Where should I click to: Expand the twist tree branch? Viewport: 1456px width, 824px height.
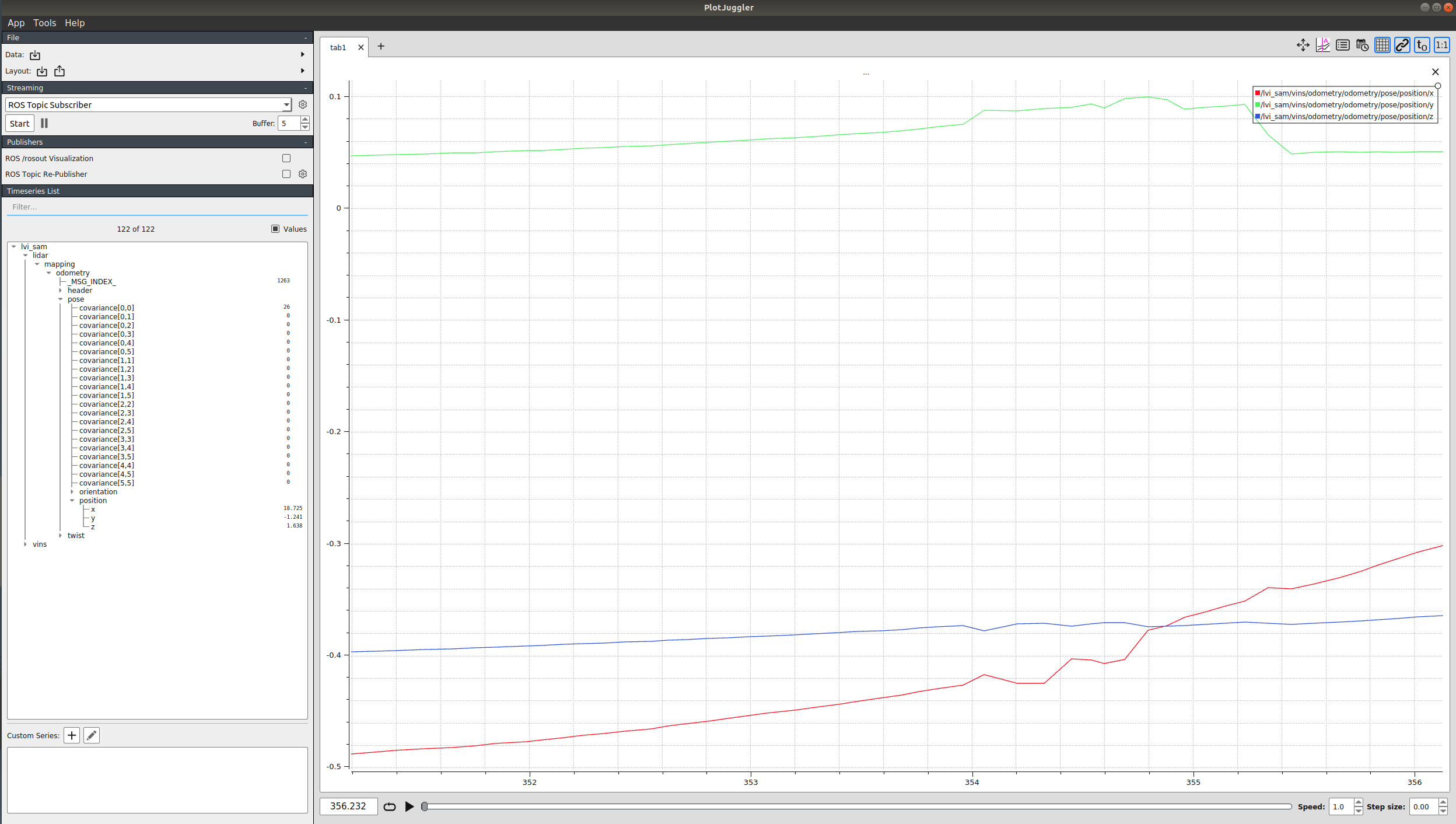(x=62, y=535)
